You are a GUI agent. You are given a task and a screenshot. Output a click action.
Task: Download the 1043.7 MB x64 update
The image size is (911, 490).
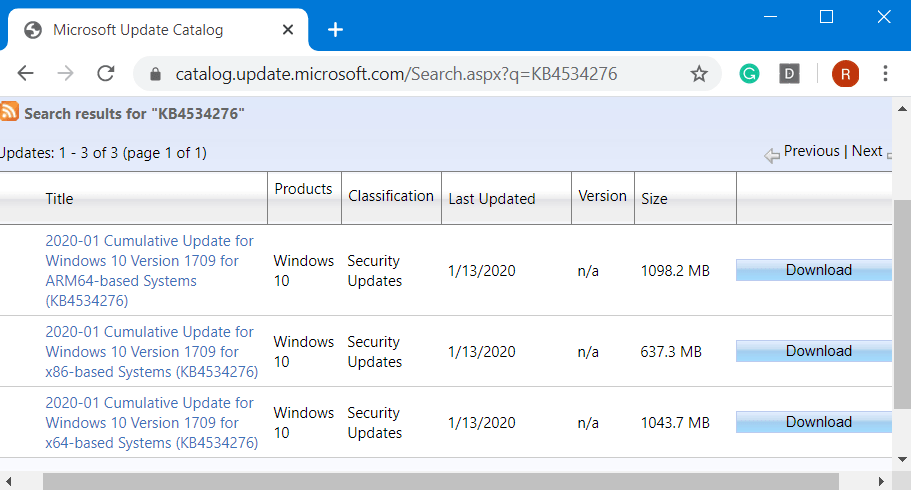[814, 422]
